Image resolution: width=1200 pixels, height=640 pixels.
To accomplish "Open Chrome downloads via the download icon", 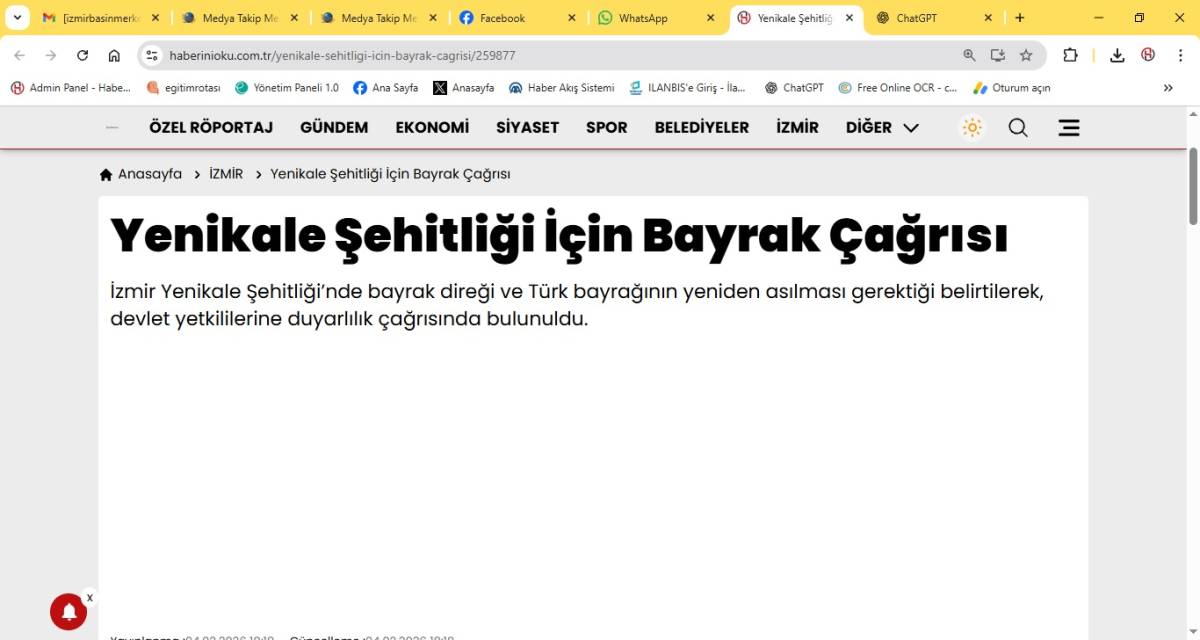I will point(1117,56).
